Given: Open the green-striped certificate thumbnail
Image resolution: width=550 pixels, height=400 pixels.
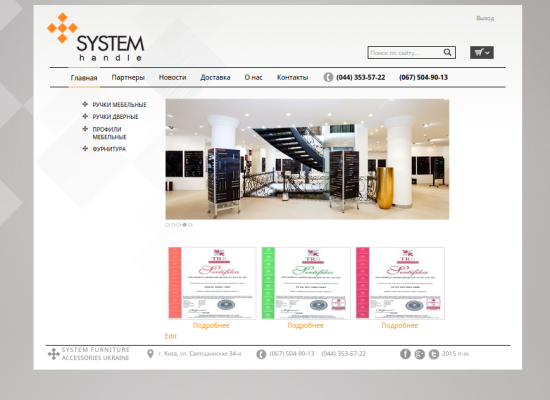Looking at the screenshot, I should pyautogui.click(x=306, y=283).
